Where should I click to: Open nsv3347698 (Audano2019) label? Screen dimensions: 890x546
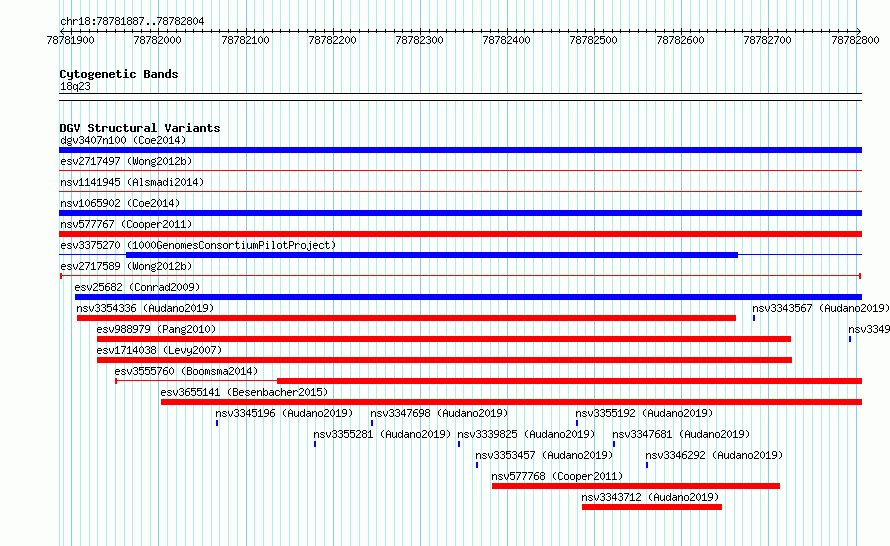tap(439, 413)
